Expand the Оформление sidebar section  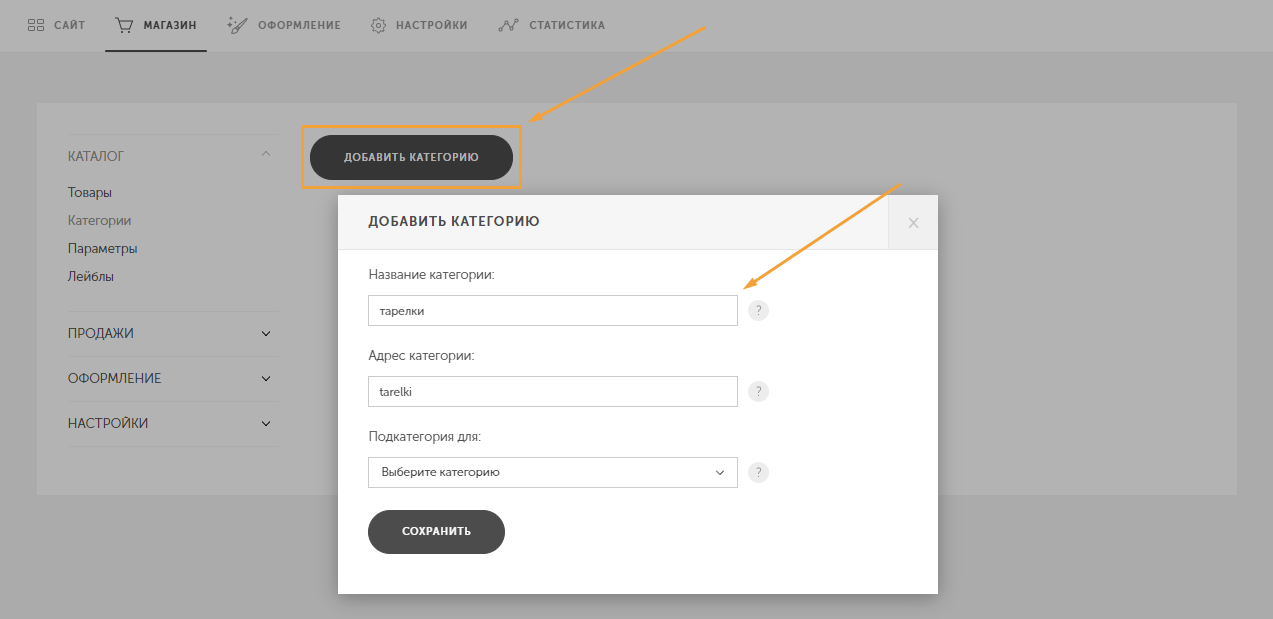pyautogui.click(x=173, y=379)
